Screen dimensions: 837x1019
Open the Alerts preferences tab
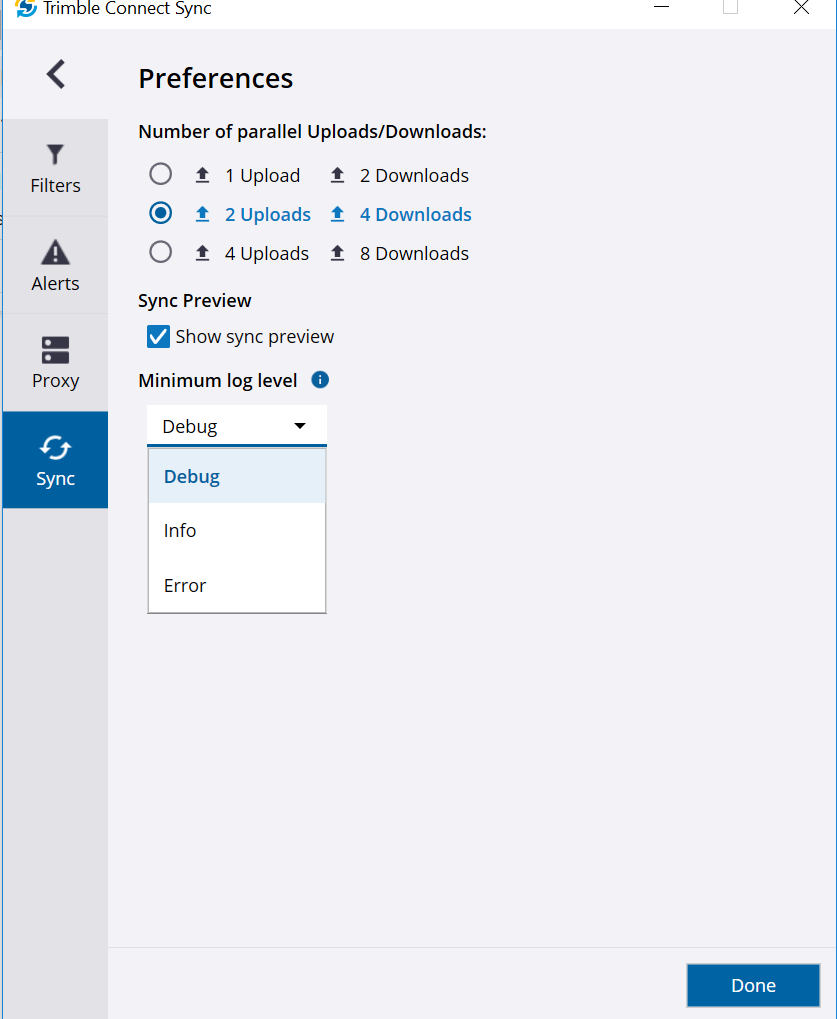coord(55,265)
